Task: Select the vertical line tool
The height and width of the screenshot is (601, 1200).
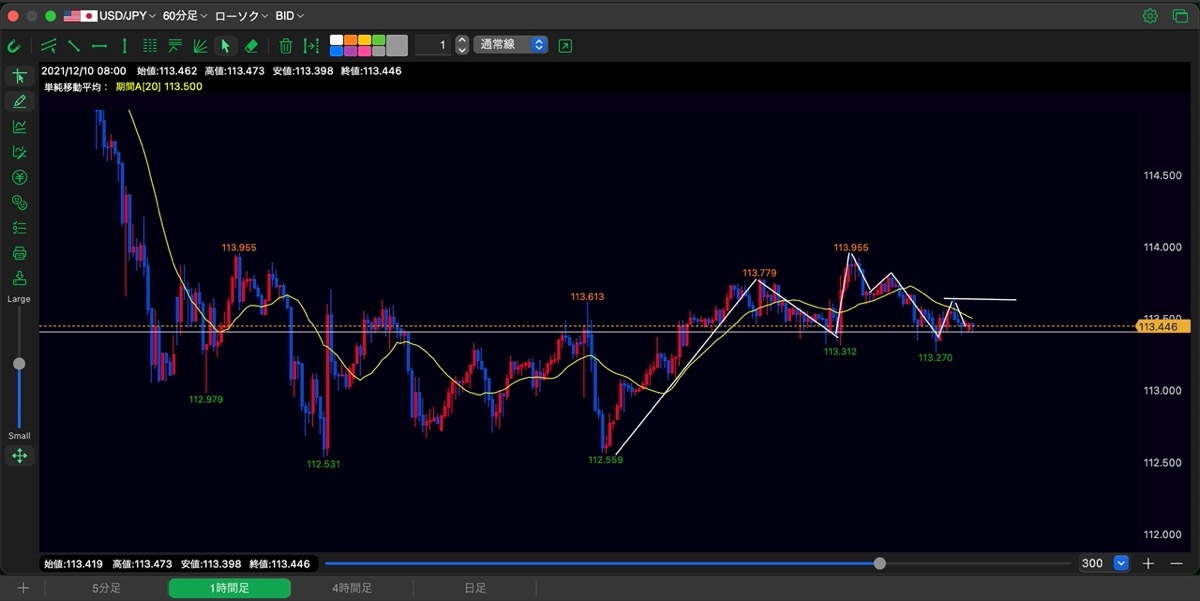Action: pos(124,45)
